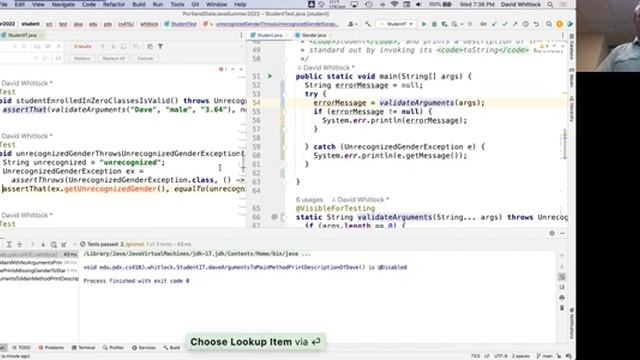Click the Git push arrow icon
Viewport: 640px width, 360px height.
coord(515,24)
